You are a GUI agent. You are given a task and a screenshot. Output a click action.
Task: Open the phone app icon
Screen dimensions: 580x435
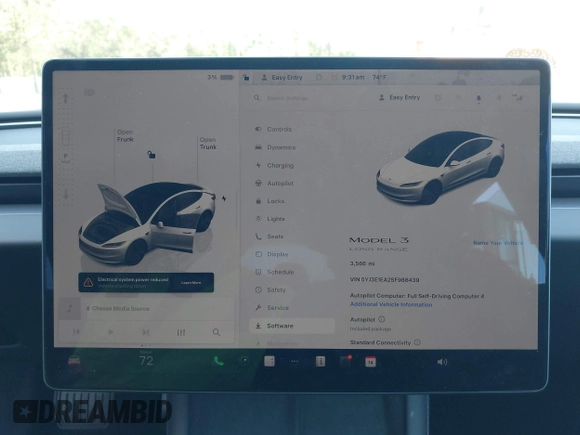tap(219, 361)
